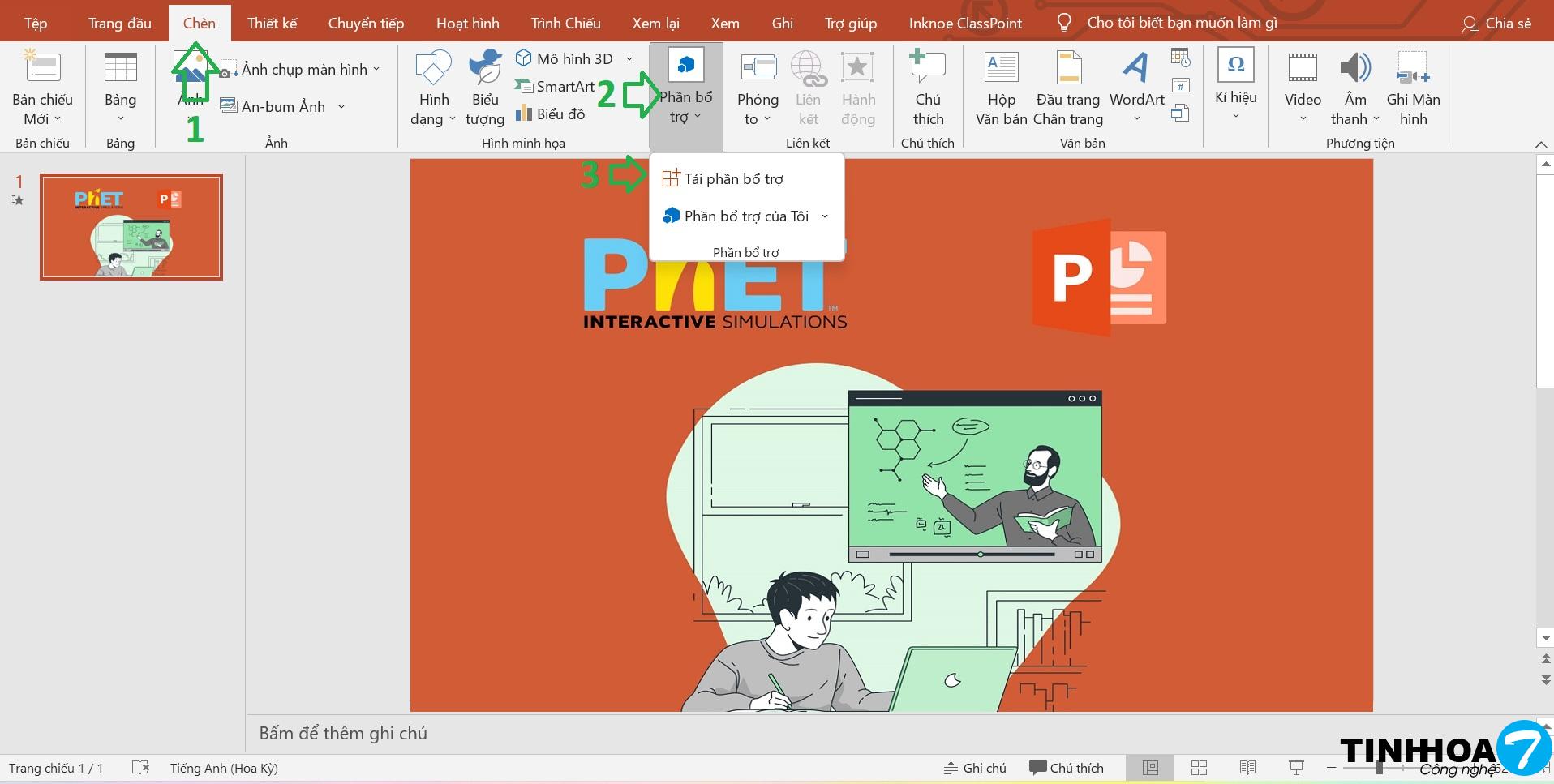1554x784 pixels.
Task: Toggle the Ghi chú notes pane
Action: pos(975,768)
